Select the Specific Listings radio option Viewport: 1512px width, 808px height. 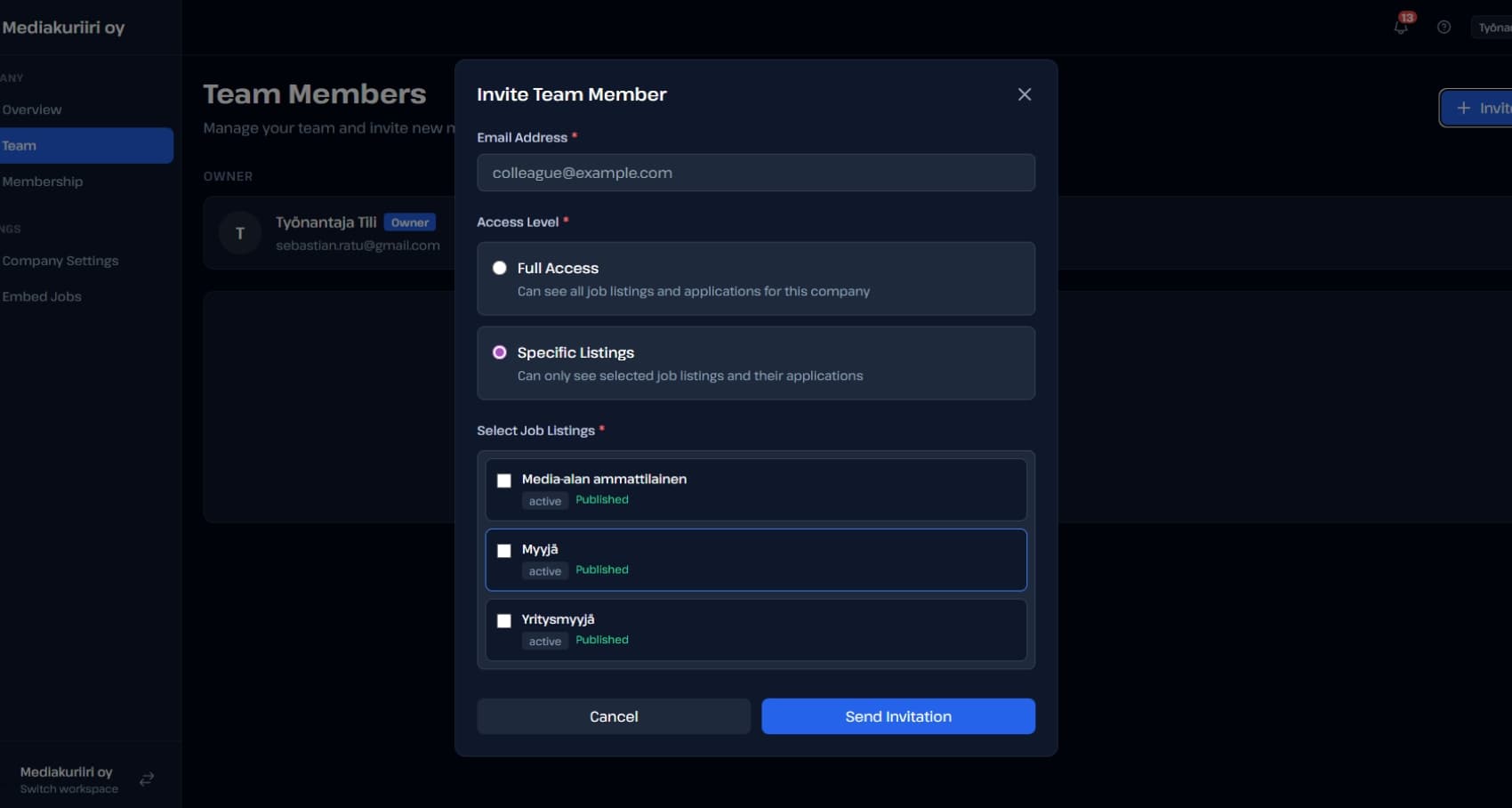pyautogui.click(x=500, y=352)
